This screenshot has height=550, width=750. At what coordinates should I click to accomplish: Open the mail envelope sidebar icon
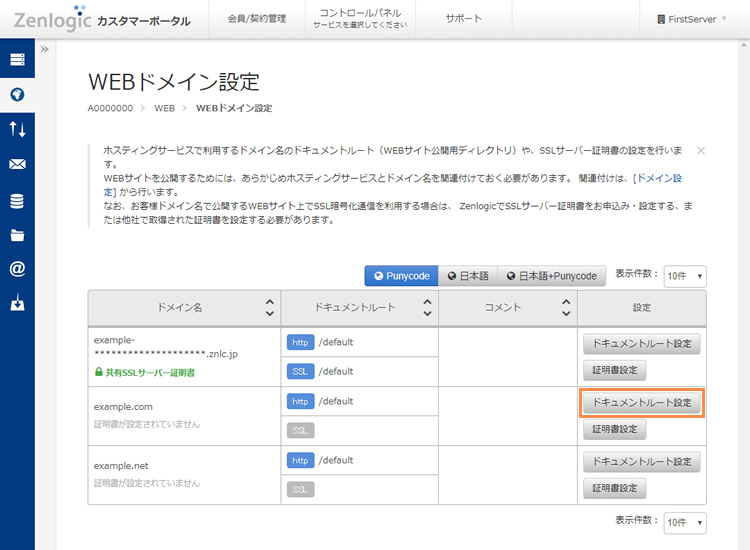[x=17, y=165]
